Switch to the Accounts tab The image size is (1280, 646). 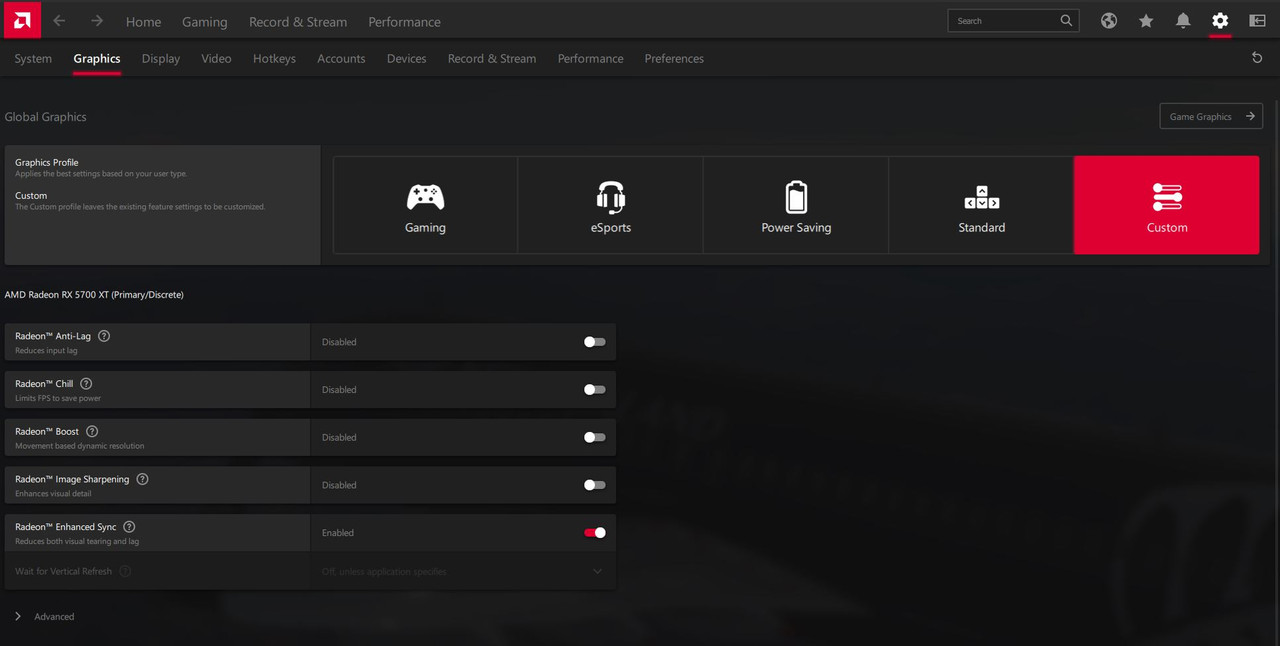pyautogui.click(x=341, y=58)
